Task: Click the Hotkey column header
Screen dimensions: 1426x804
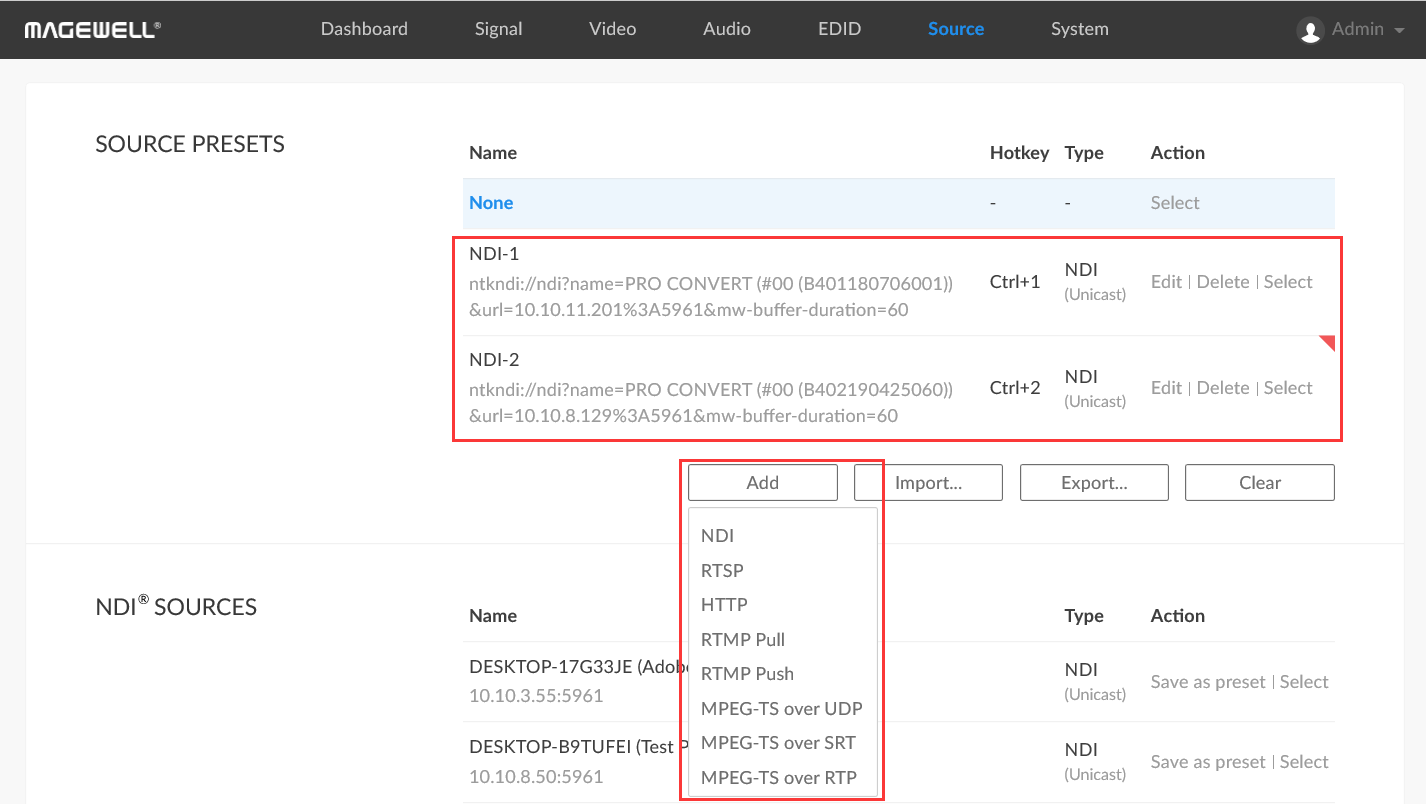Action: 1019,153
